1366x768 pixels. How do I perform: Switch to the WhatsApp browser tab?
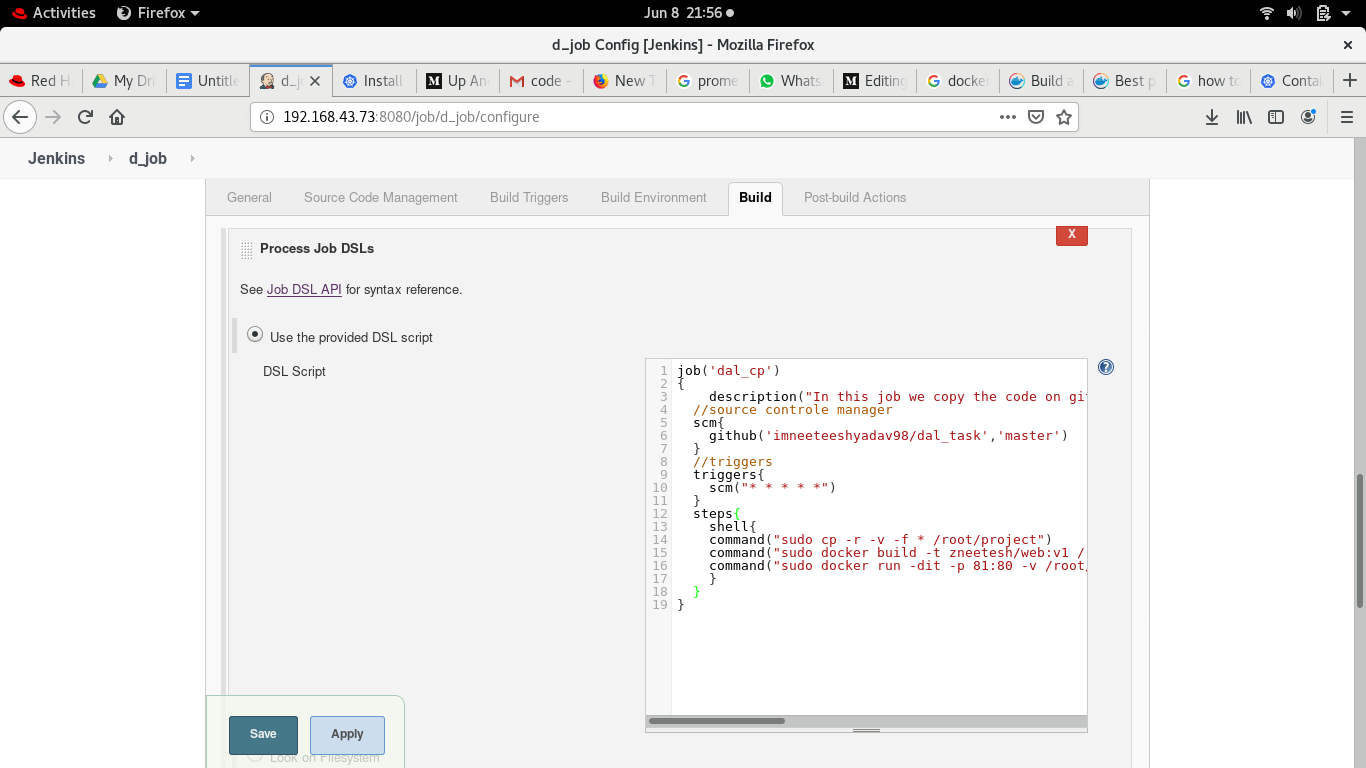pos(792,81)
